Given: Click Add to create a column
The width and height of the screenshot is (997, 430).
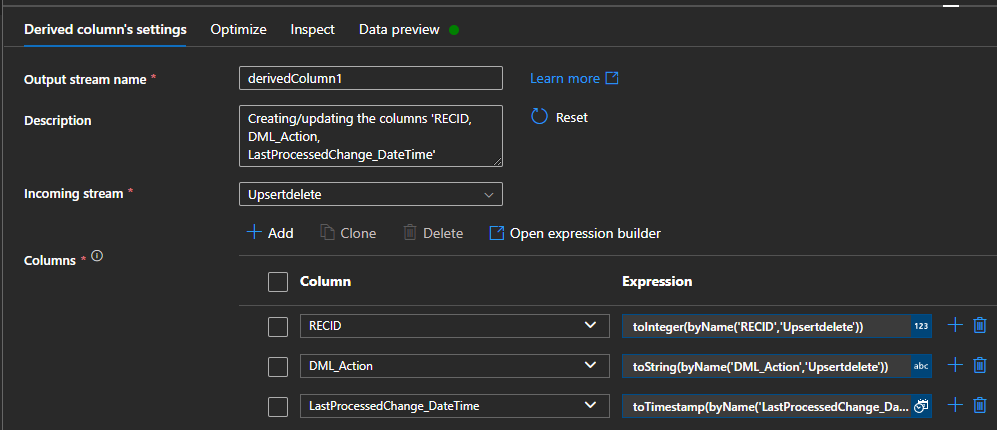Looking at the screenshot, I should click(270, 233).
